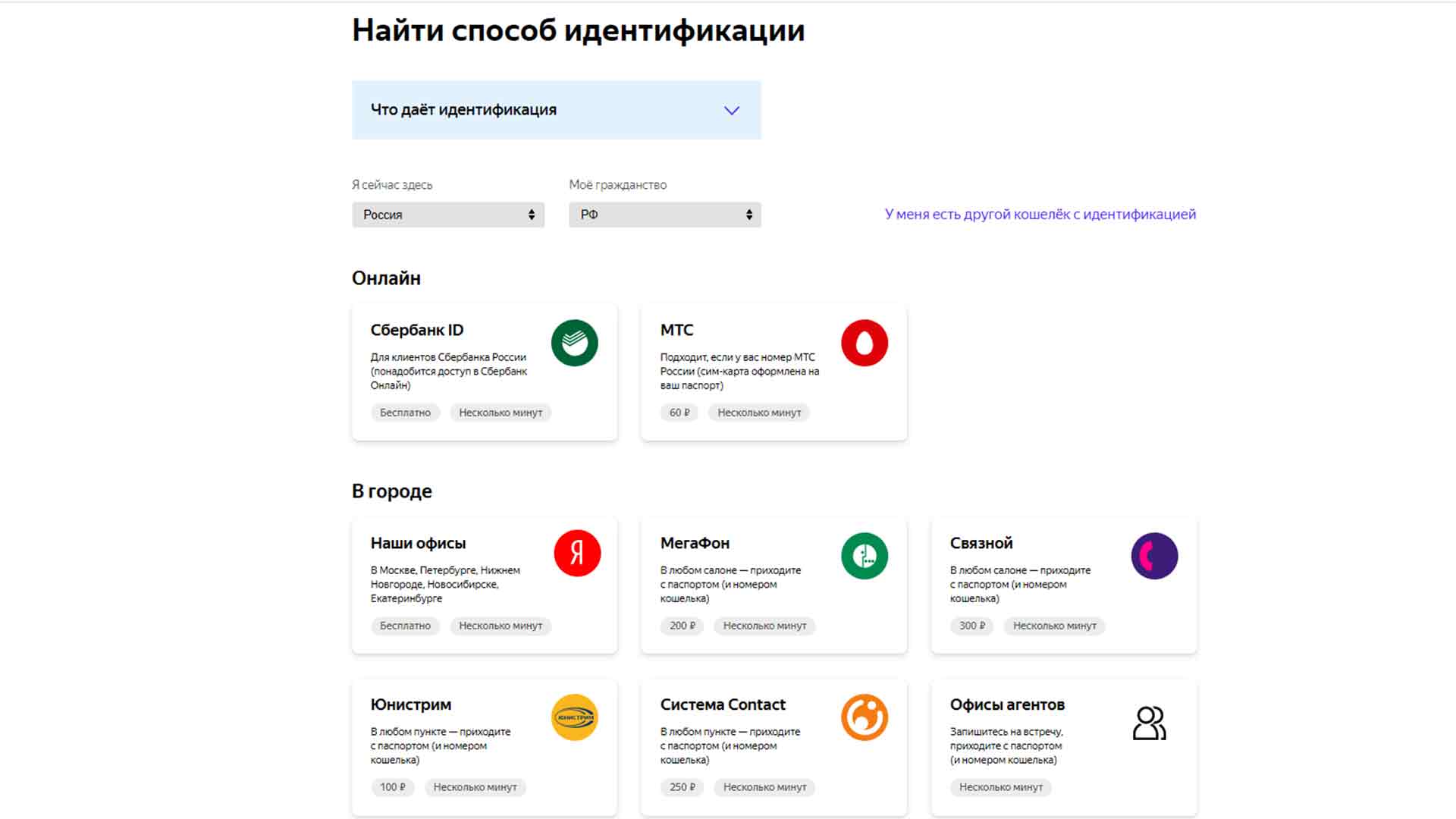Click the purple Svyaznoy logo icon
Screen dimensions: 1456x819
click(x=1153, y=556)
